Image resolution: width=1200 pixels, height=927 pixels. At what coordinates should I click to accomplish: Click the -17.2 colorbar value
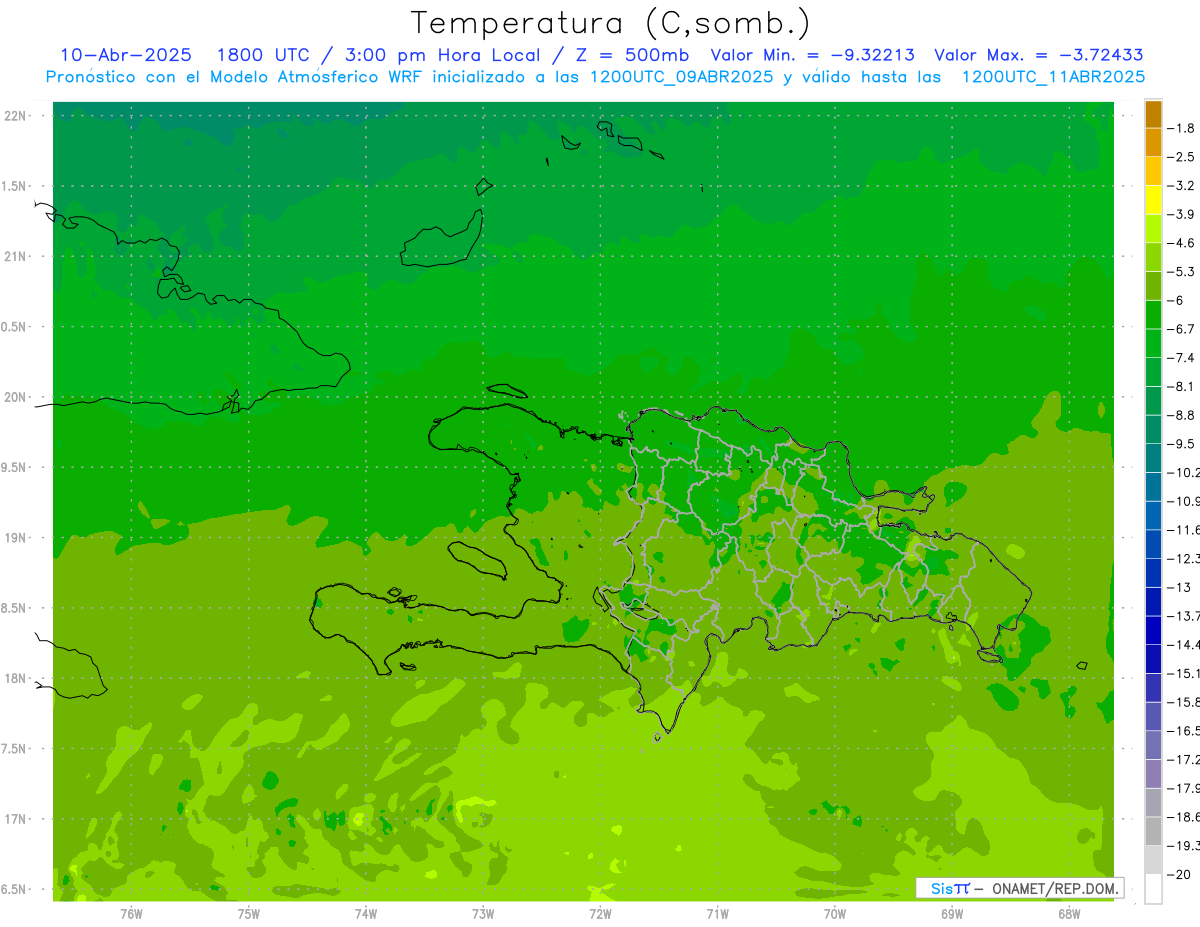pos(1183,760)
